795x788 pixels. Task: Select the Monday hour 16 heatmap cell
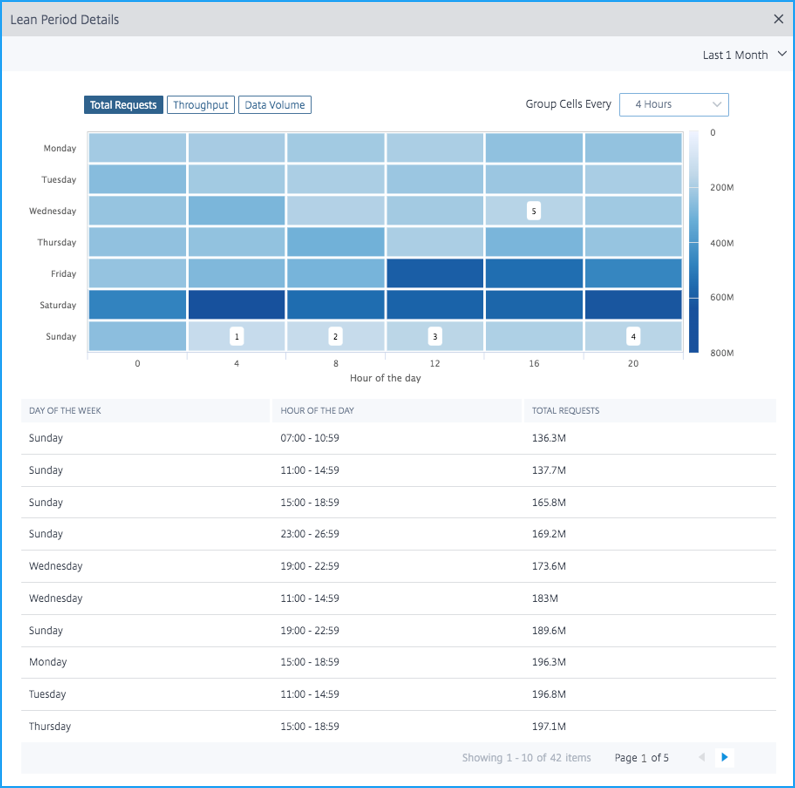point(533,148)
